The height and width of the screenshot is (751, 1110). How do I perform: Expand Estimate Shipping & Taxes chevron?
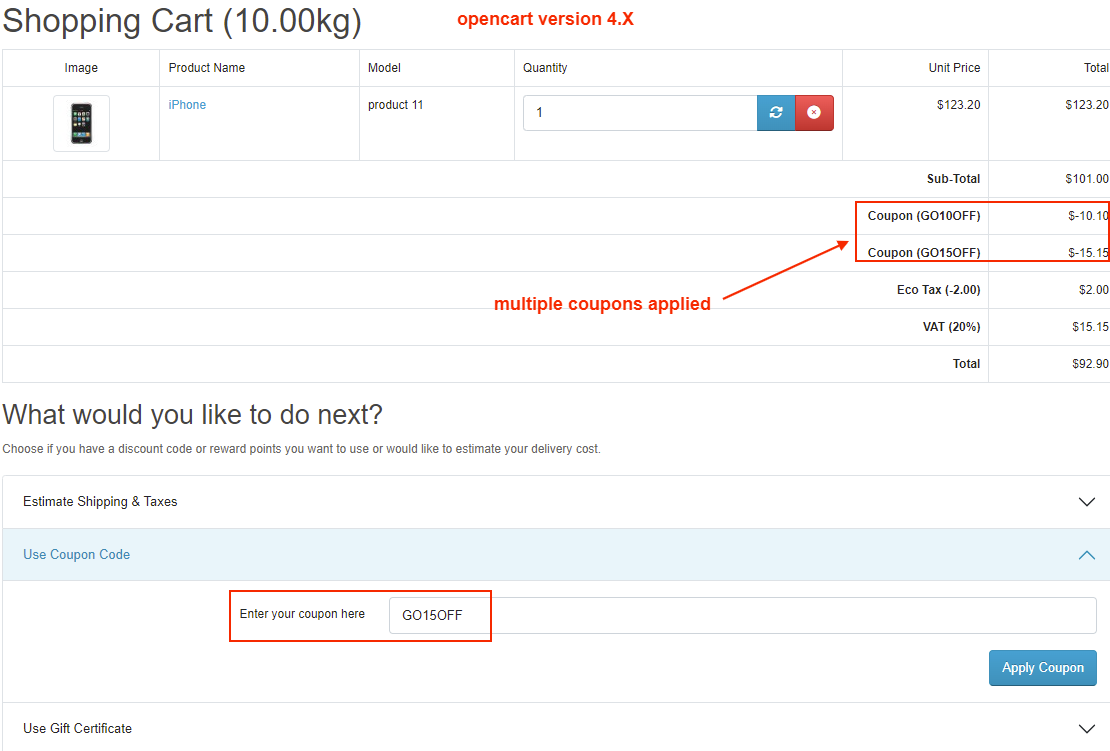[x=1087, y=502]
